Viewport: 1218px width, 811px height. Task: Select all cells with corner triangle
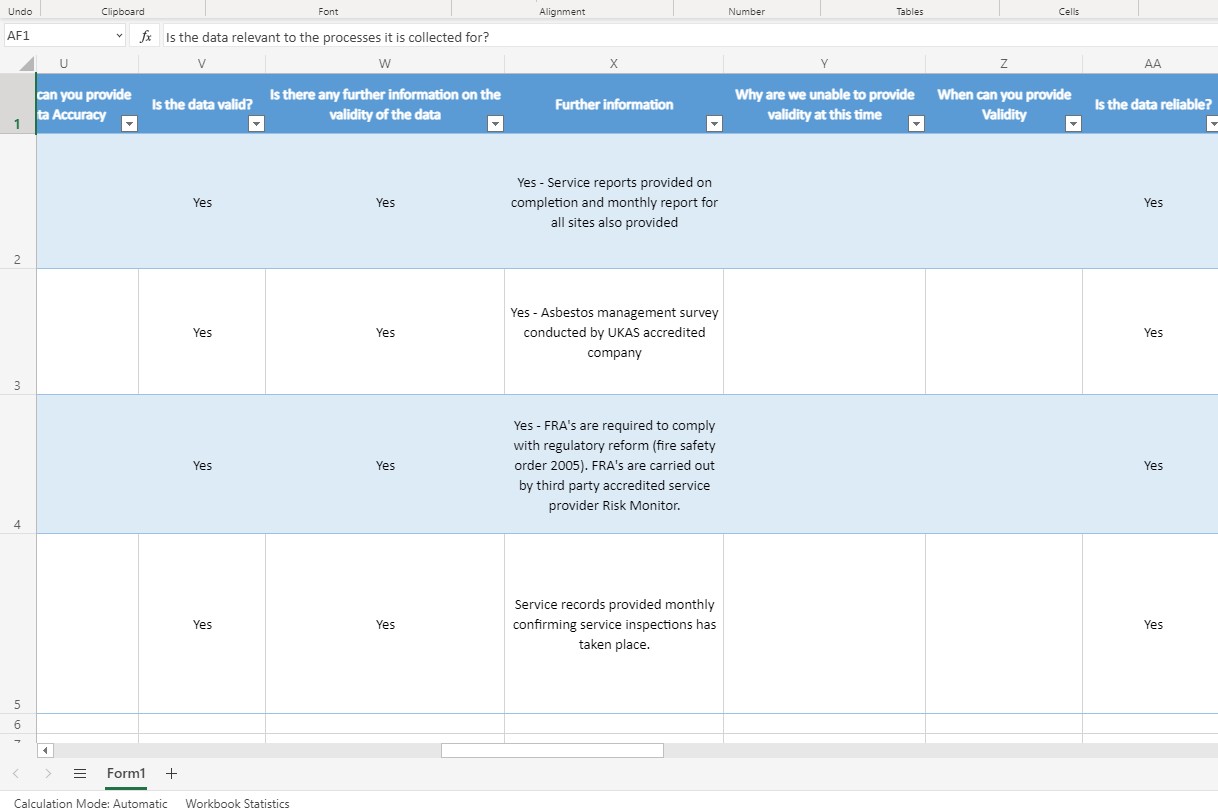27,64
